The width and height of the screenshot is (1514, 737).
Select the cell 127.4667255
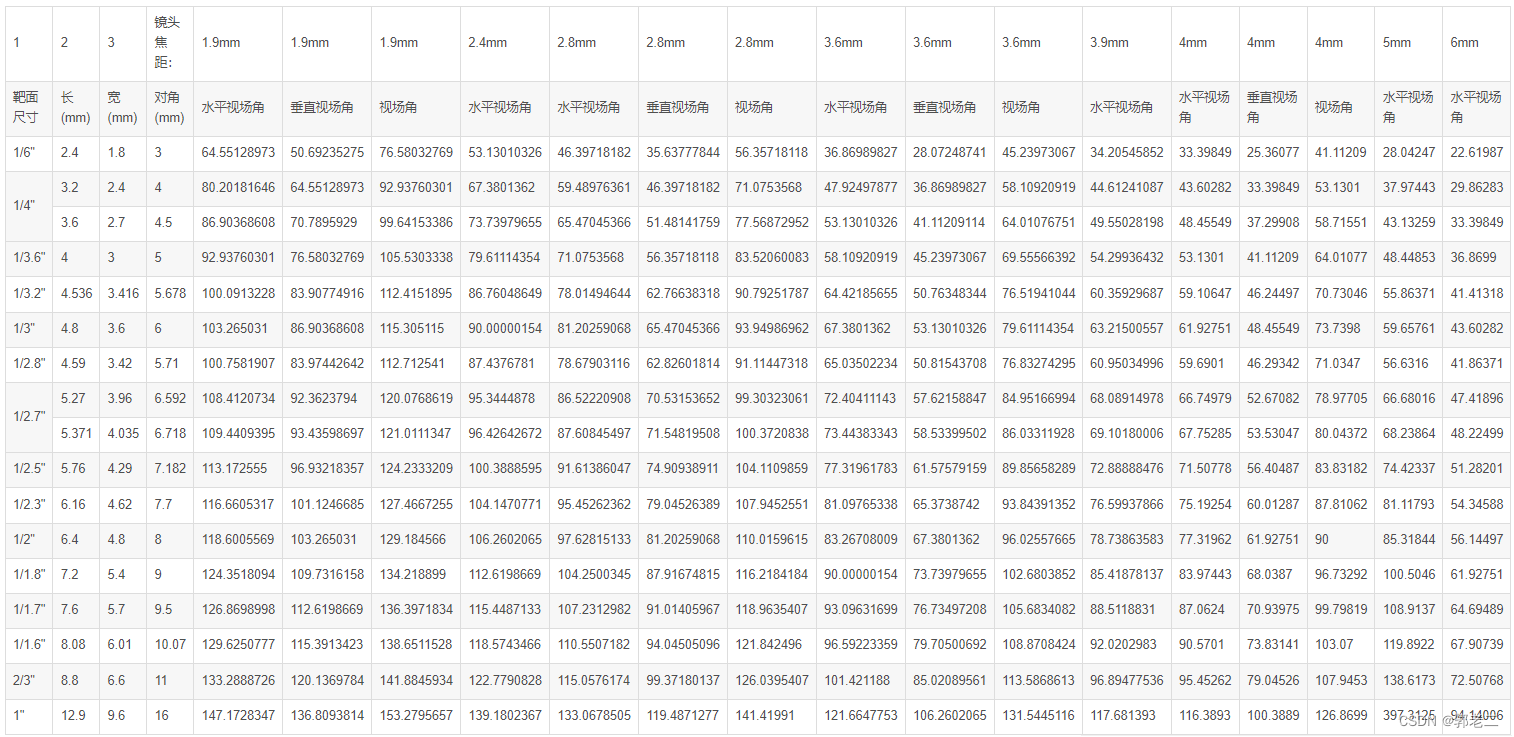[x=416, y=504]
